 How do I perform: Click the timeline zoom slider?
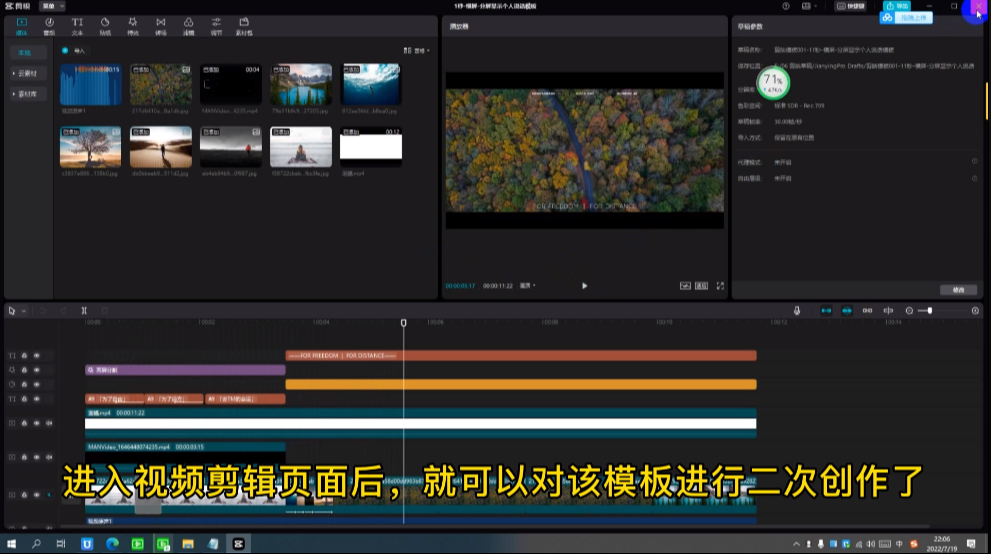coord(930,310)
